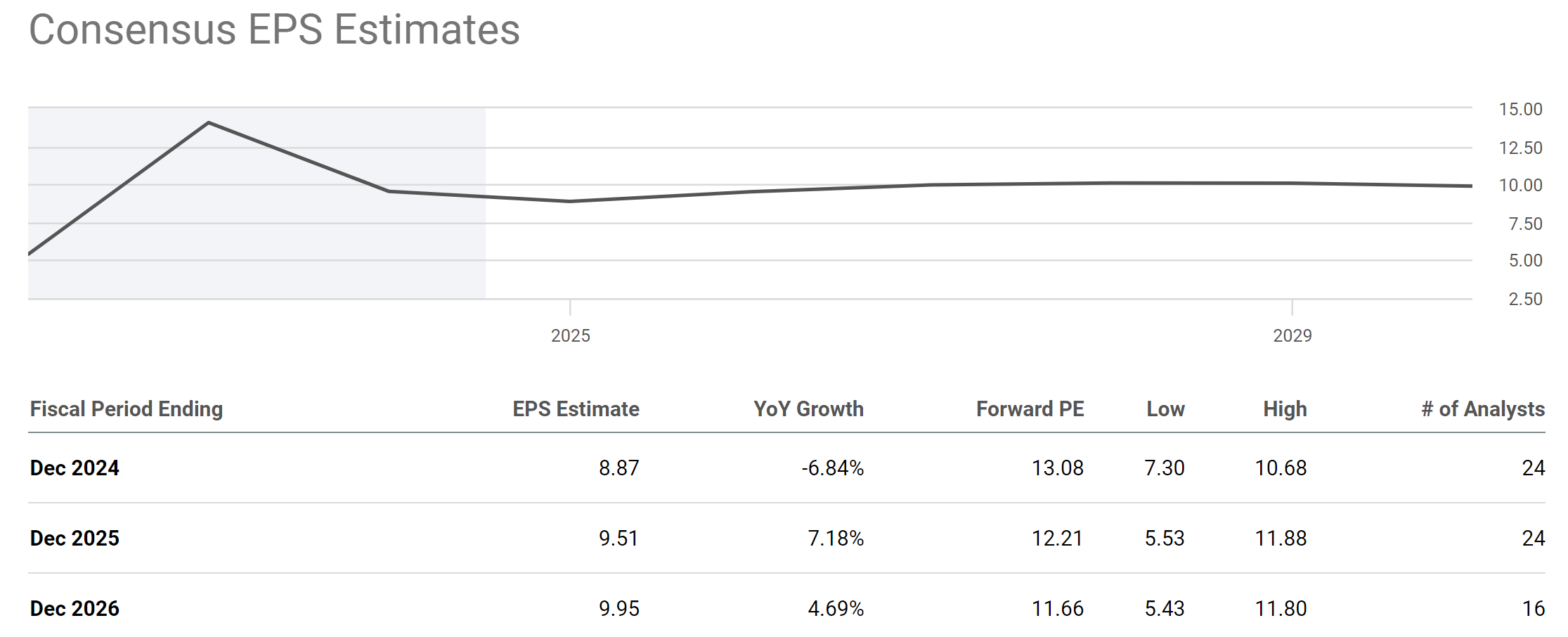Click the EPS Estimate column header
The width and height of the screenshot is (1568, 637).
(x=576, y=409)
